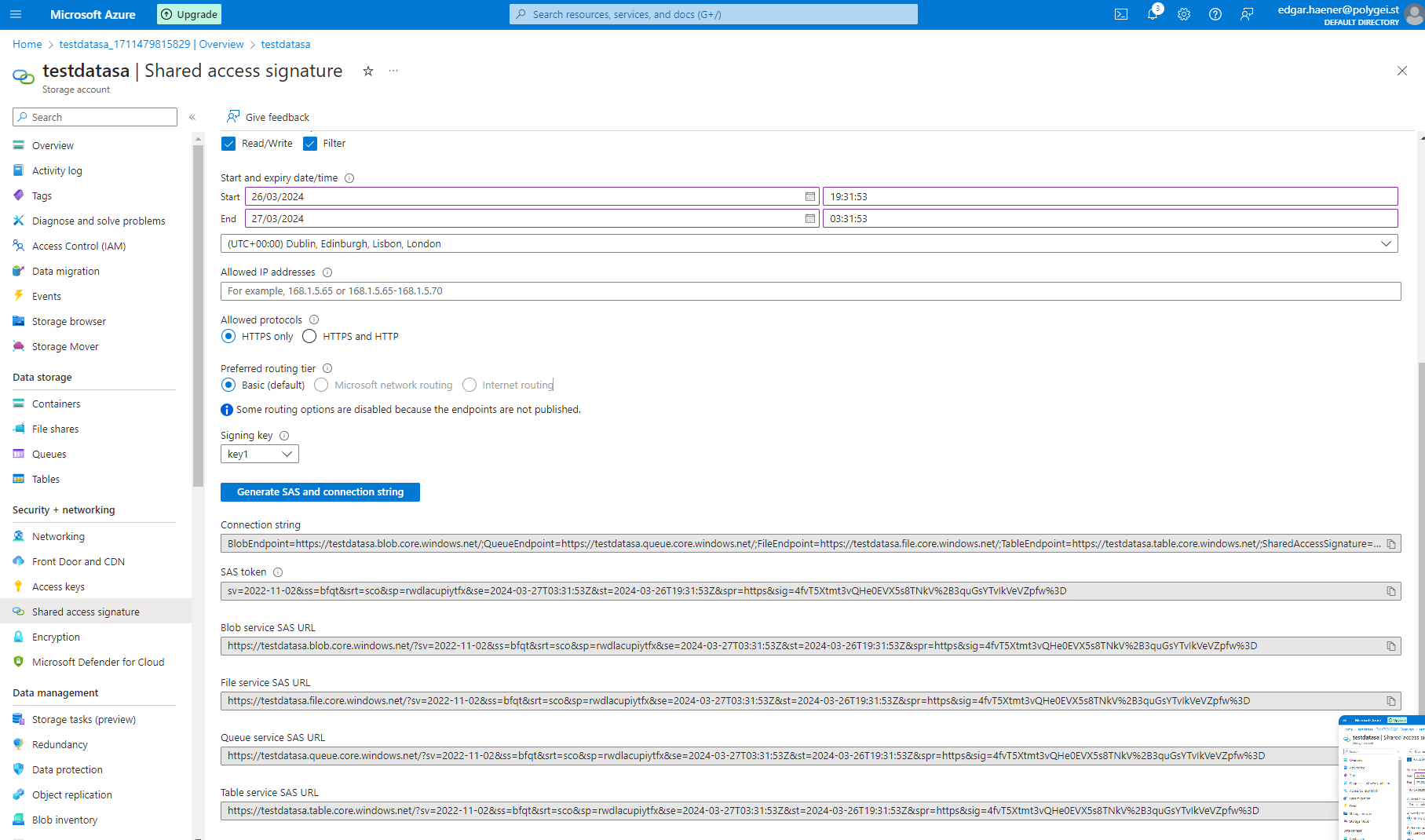
Task: Open the time zone dropdown
Action: [809, 243]
